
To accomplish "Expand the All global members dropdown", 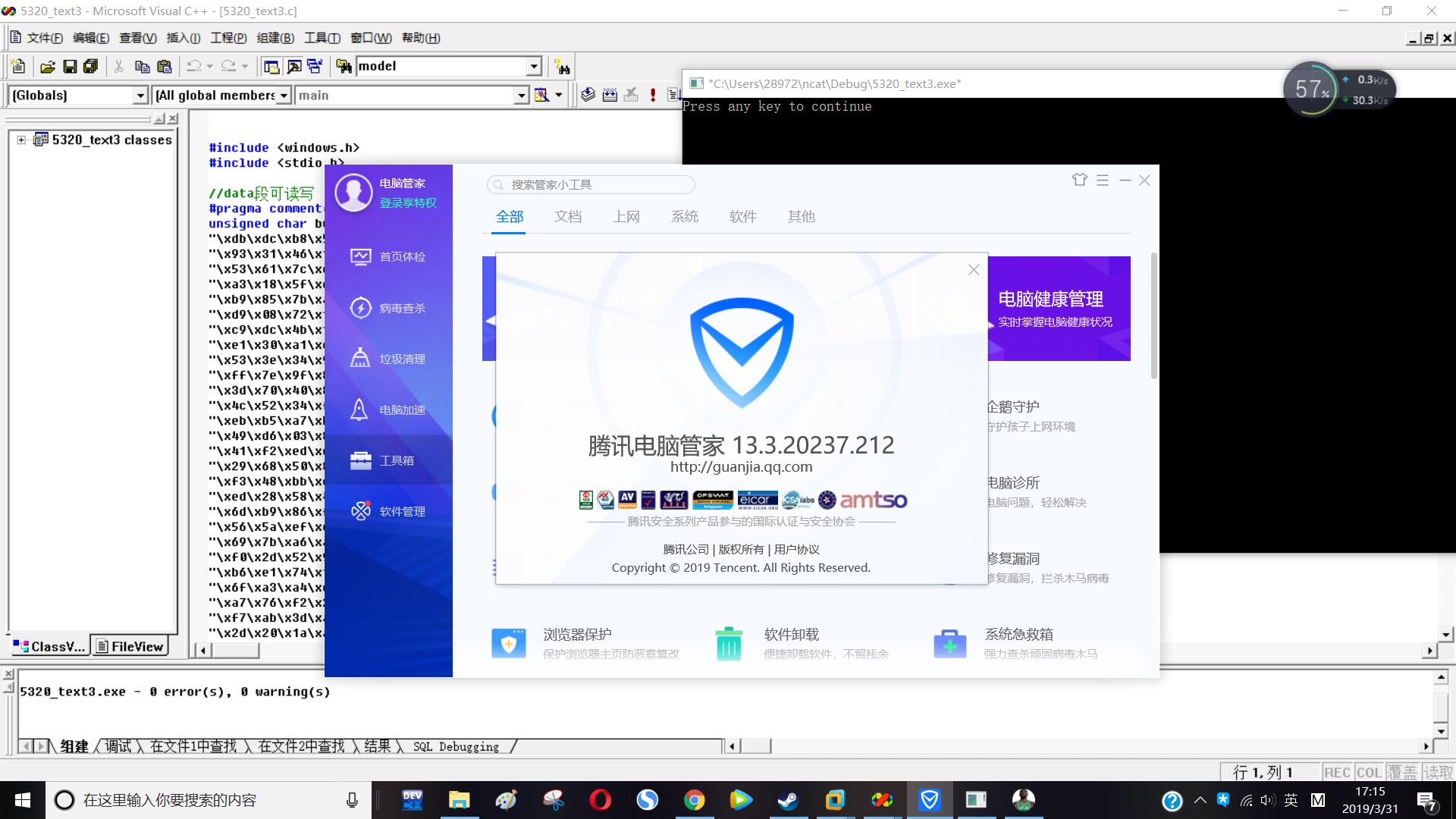I will point(284,96).
